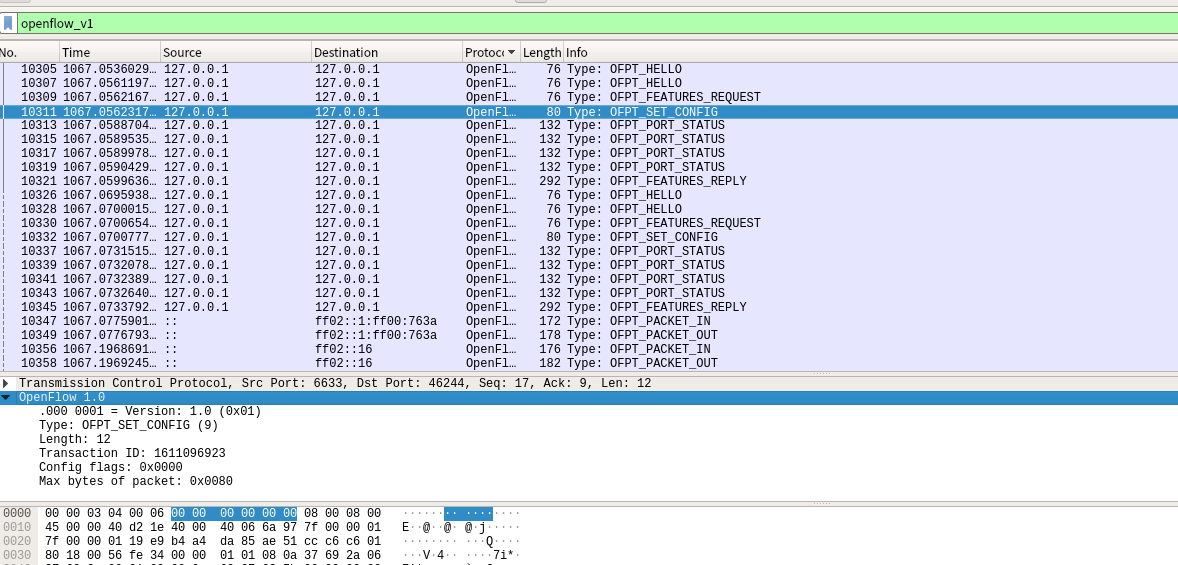Select highlighted packet 10311 OFPT_SET_CONFIG
1178x565 pixels.
click(589, 111)
